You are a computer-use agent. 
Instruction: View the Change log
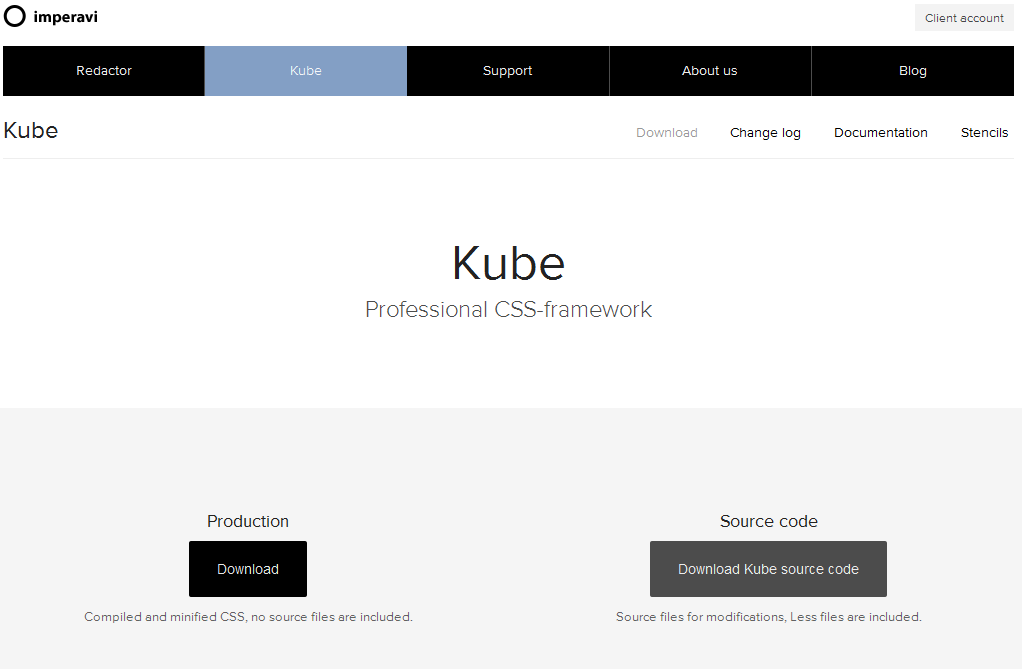(x=765, y=132)
